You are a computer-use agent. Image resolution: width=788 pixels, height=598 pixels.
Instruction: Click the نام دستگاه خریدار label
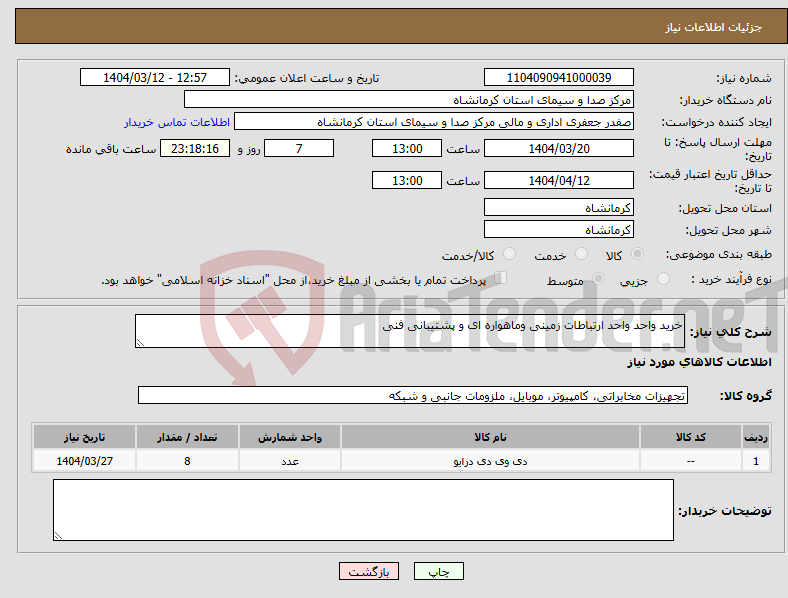click(726, 100)
